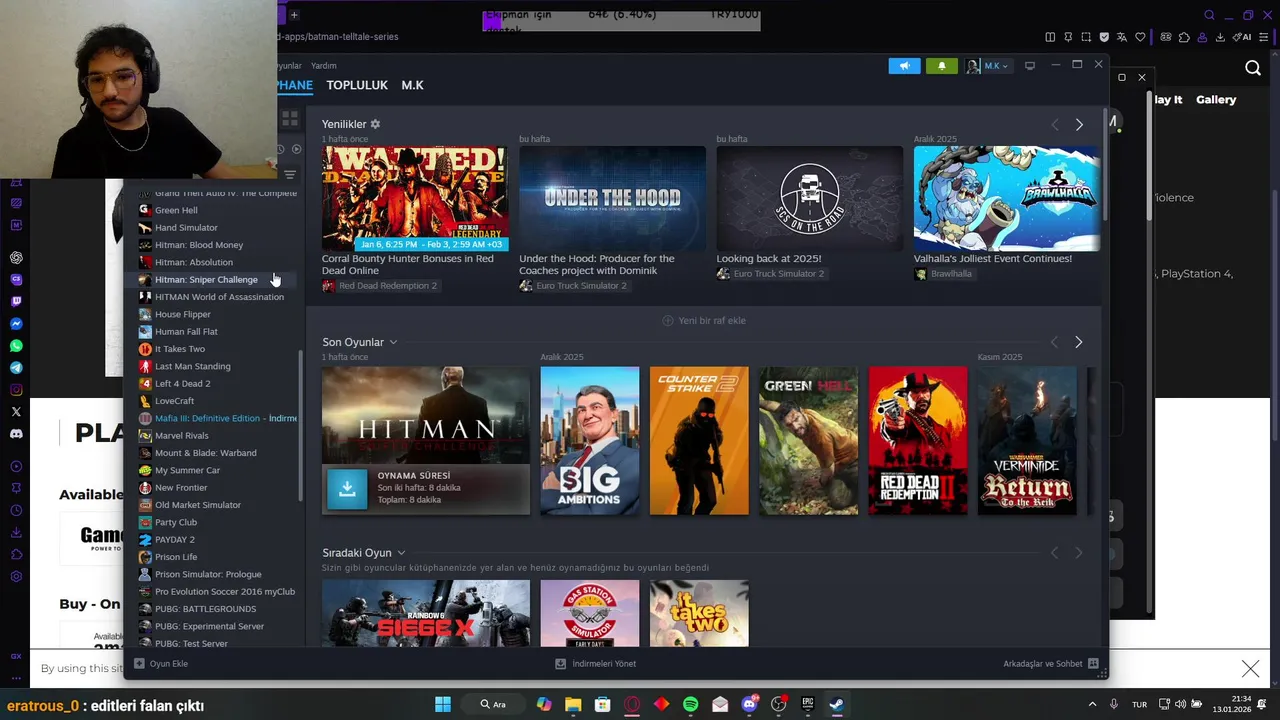The height and width of the screenshot is (720, 1280).
Task: Click the webpage search magnifier icon
Action: (1253, 68)
